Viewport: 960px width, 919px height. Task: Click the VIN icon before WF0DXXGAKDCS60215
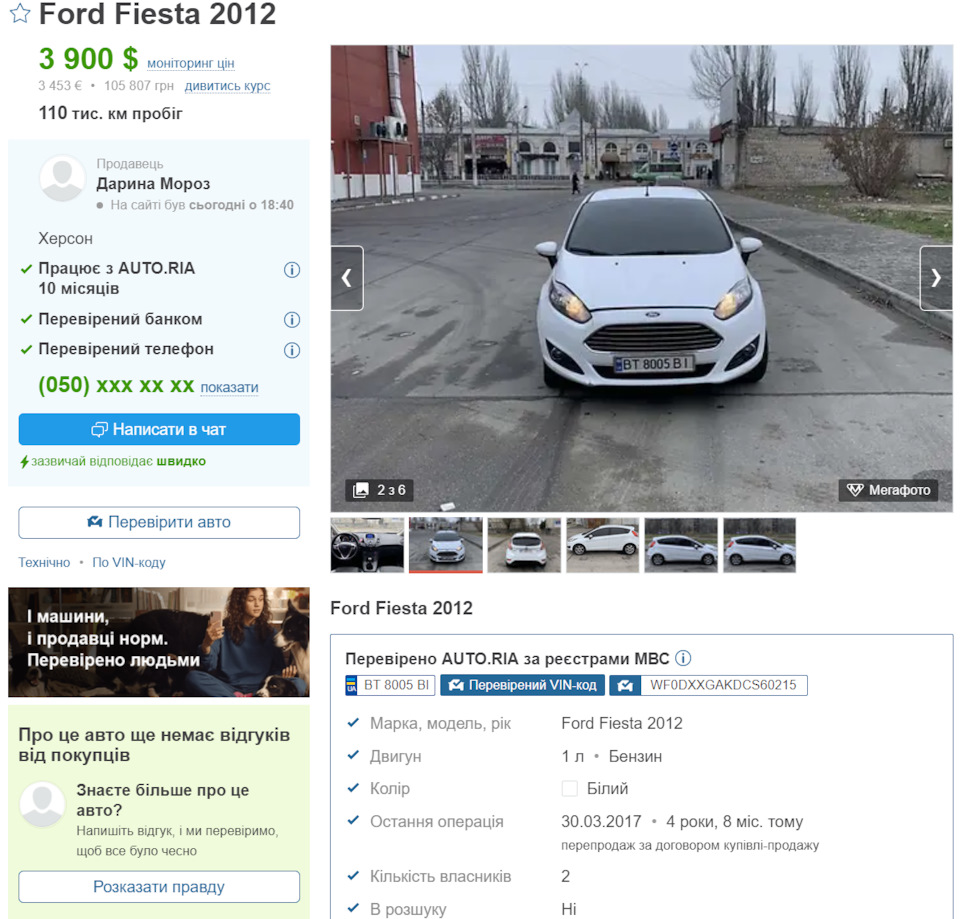coord(625,685)
